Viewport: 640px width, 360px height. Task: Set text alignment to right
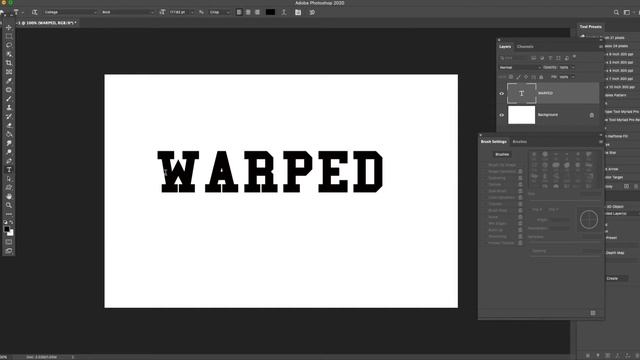(257, 12)
